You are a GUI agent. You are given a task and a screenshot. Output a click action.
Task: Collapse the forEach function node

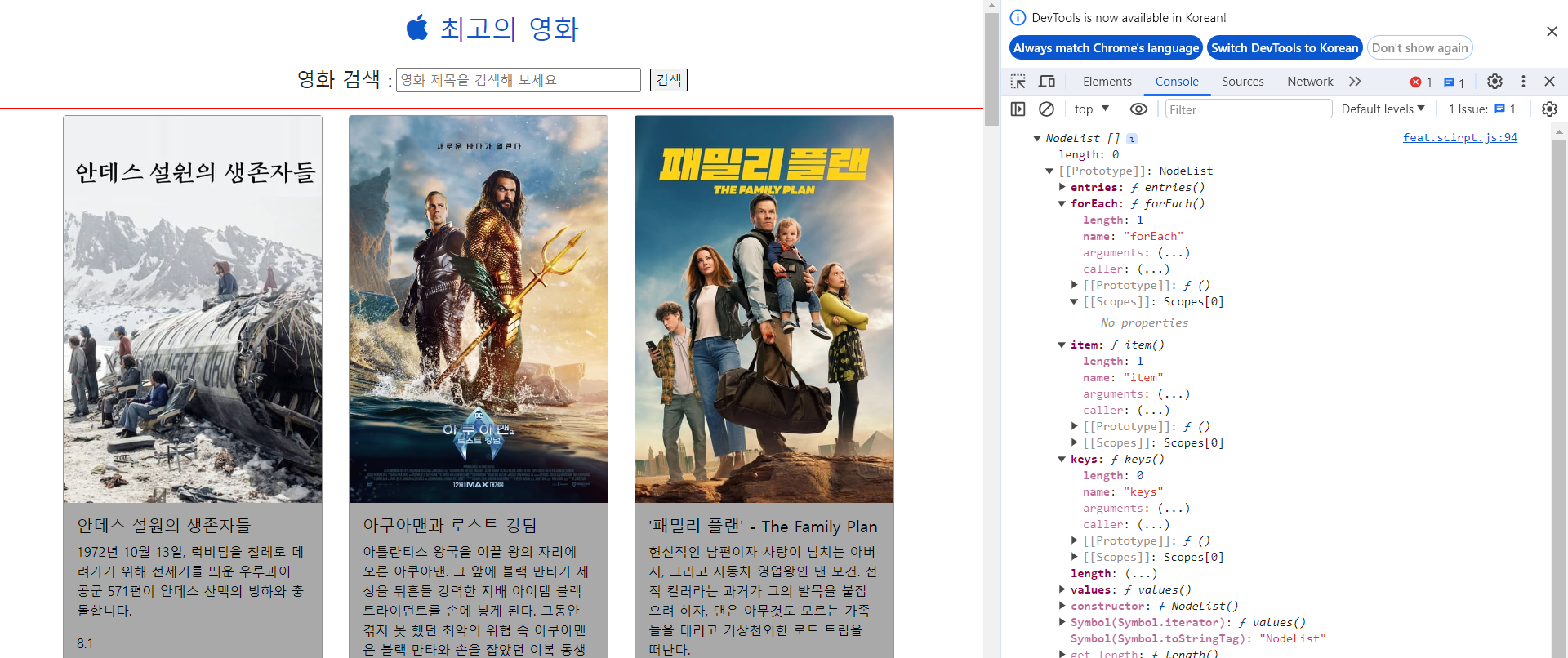(1062, 203)
